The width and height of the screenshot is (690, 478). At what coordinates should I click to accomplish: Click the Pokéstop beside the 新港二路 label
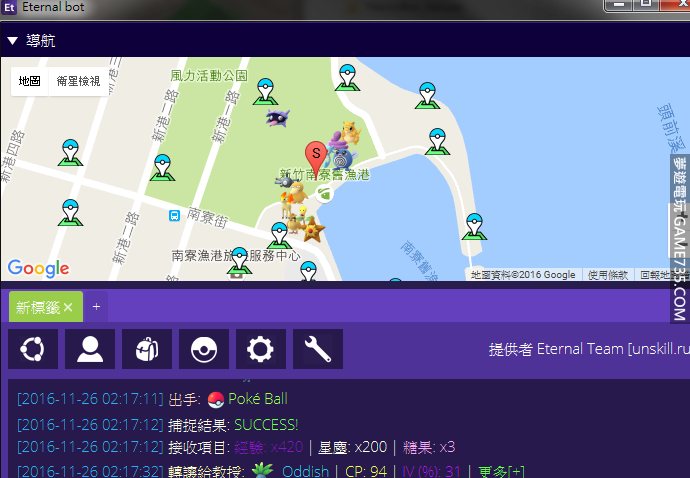tap(162, 167)
